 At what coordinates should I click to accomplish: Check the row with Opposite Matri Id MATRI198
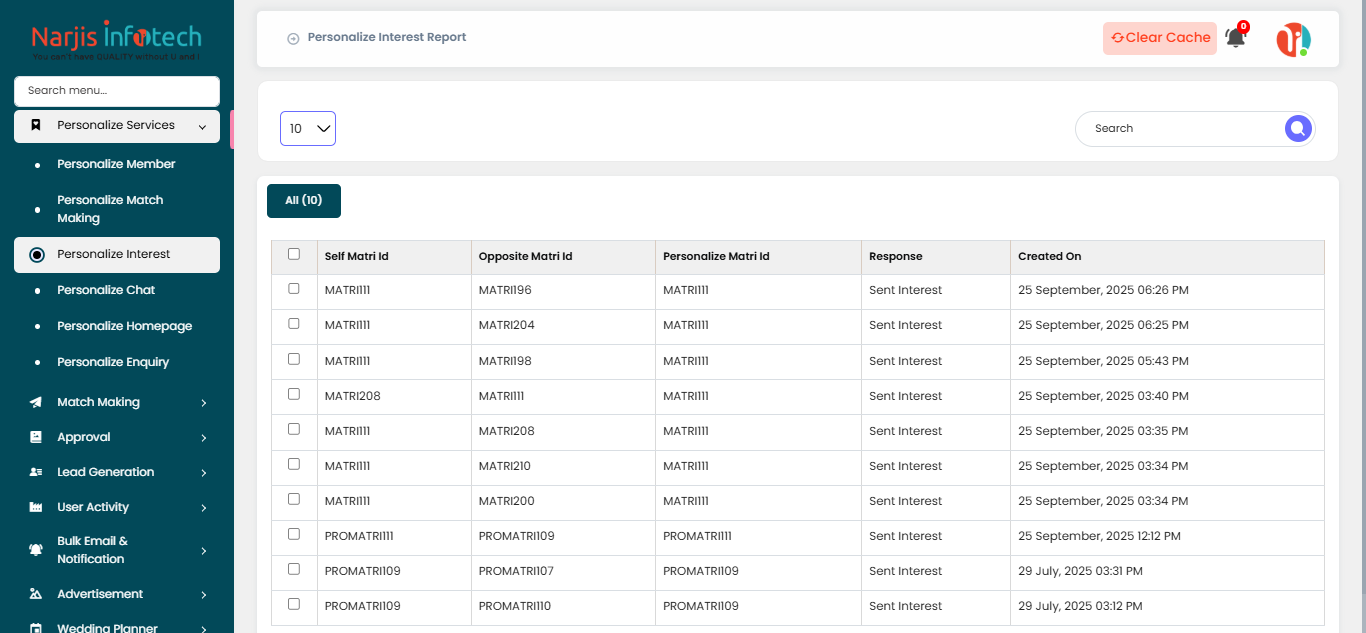[x=294, y=358]
